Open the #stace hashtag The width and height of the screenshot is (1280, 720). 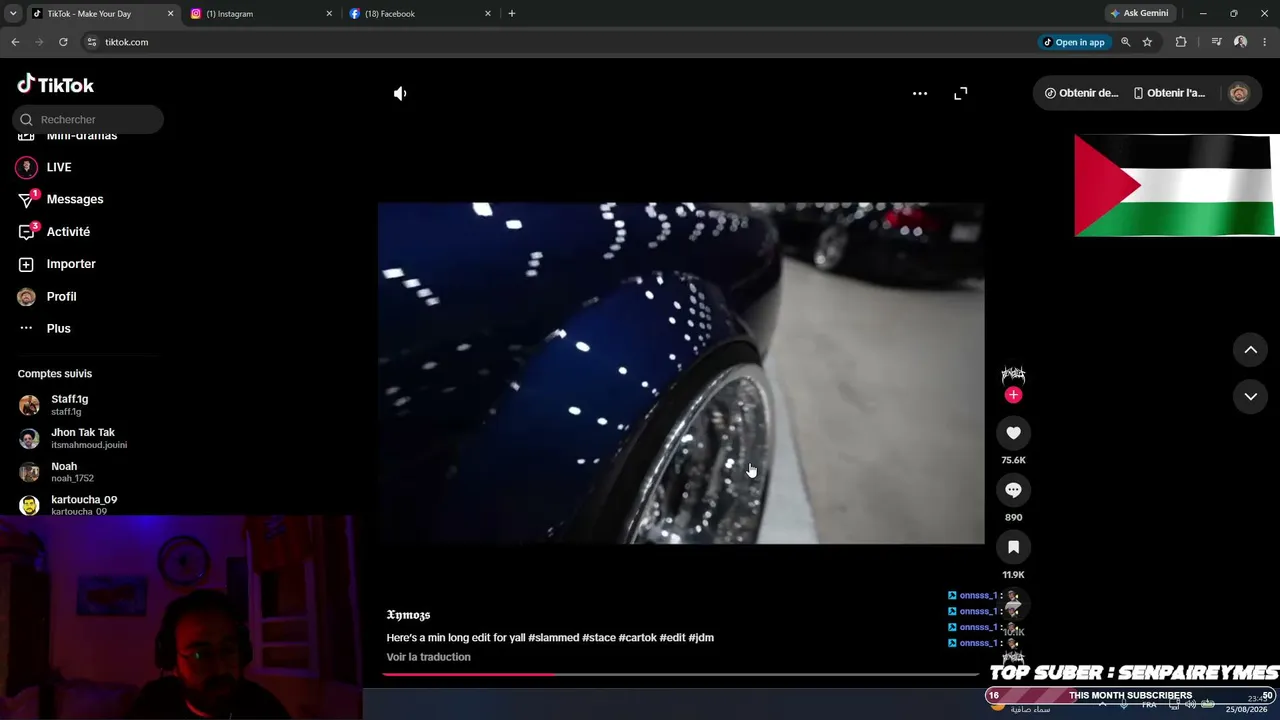[599, 638]
